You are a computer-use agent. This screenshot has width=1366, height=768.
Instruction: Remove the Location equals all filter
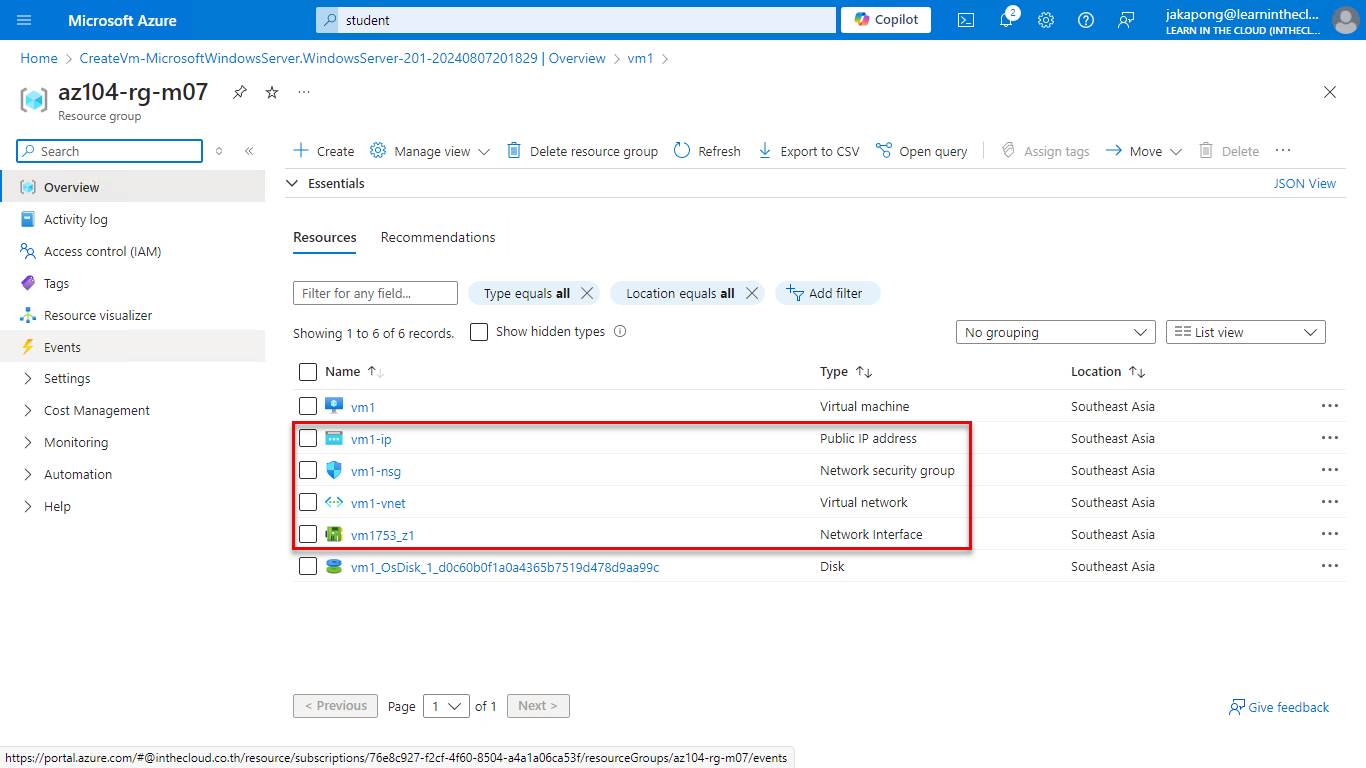[x=752, y=293]
